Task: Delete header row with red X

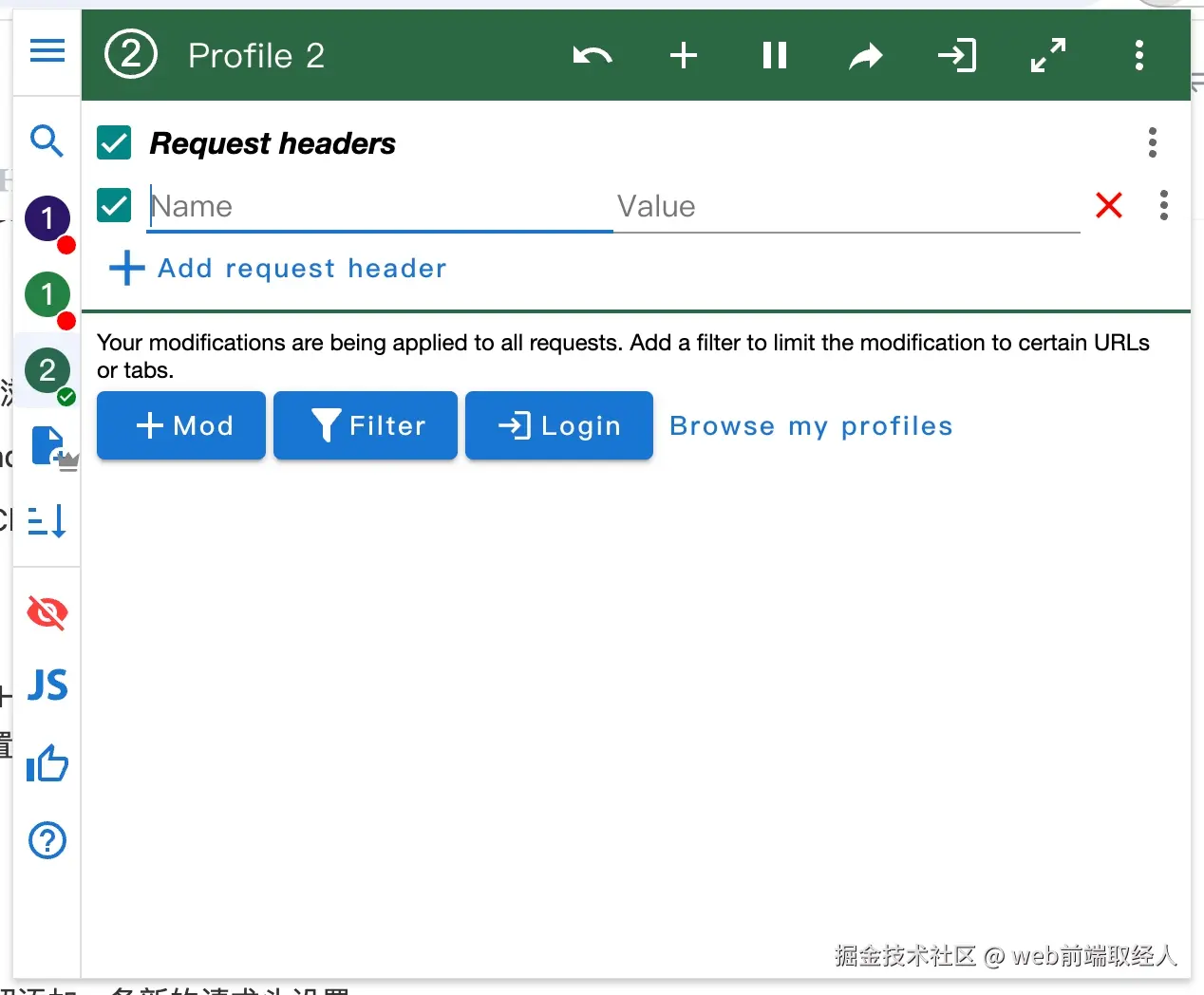Action: [x=1109, y=205]
